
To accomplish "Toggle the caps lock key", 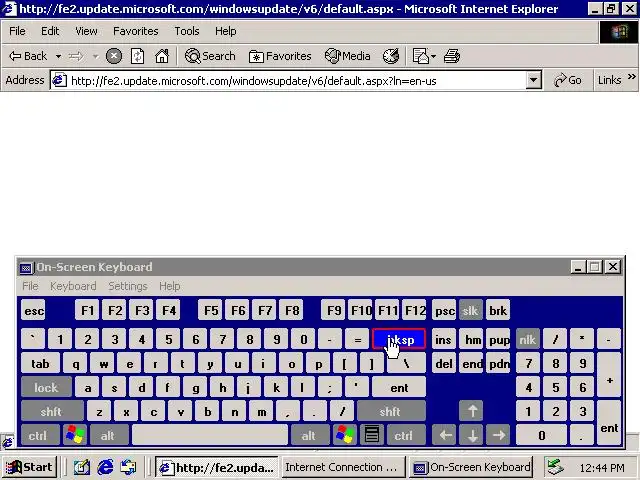I will point(46,387).
